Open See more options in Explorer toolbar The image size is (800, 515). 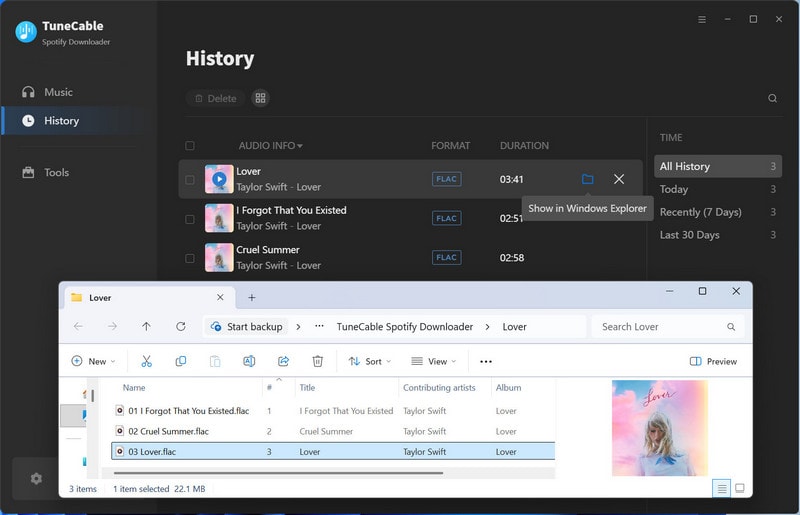tap(486, 361)
